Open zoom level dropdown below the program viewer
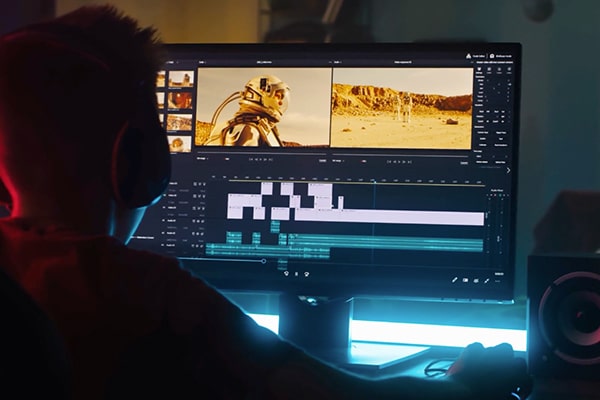Screen dimensions: 600x400 tap(338, 161)
